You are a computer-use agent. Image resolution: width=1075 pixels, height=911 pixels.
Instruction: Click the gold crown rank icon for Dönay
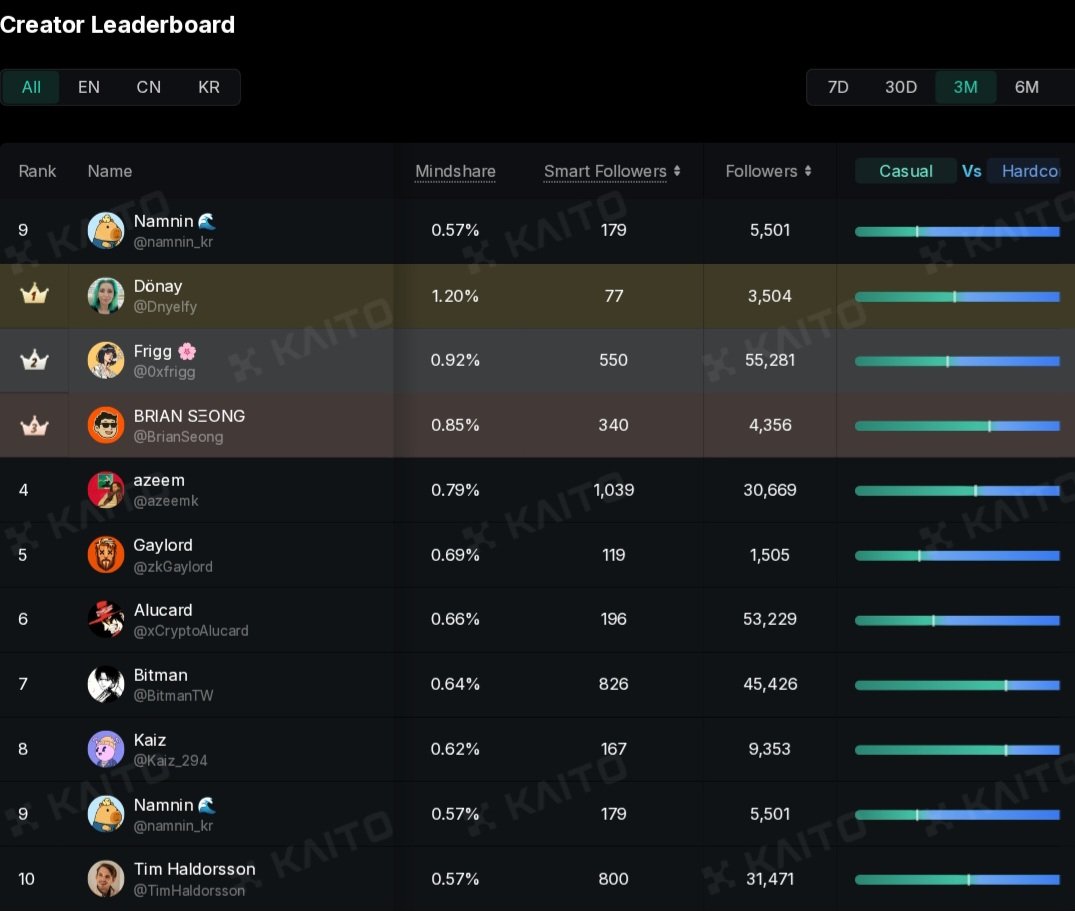(x=34, y=295)
